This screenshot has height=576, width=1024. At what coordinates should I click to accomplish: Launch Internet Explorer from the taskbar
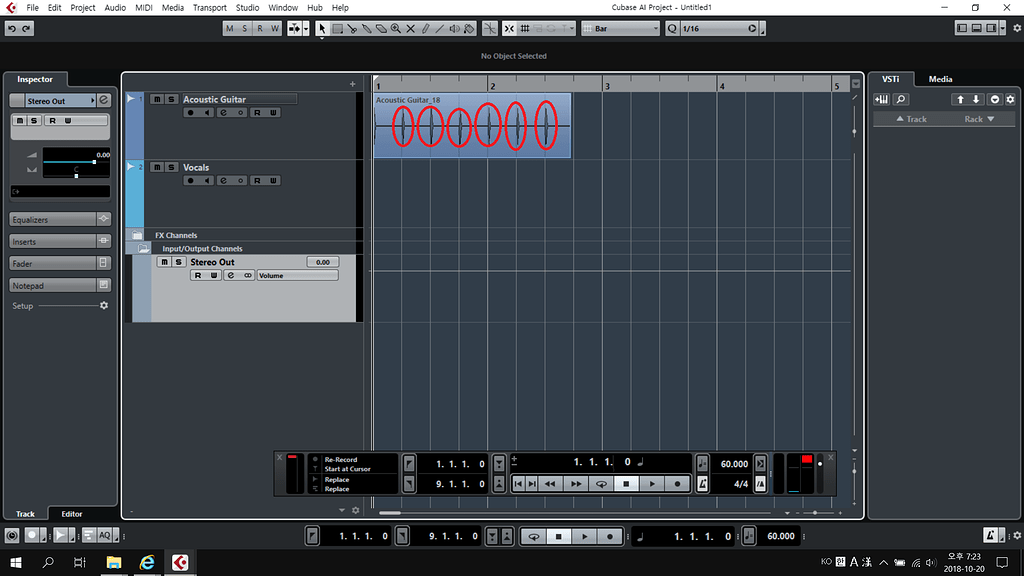[146, 562]
